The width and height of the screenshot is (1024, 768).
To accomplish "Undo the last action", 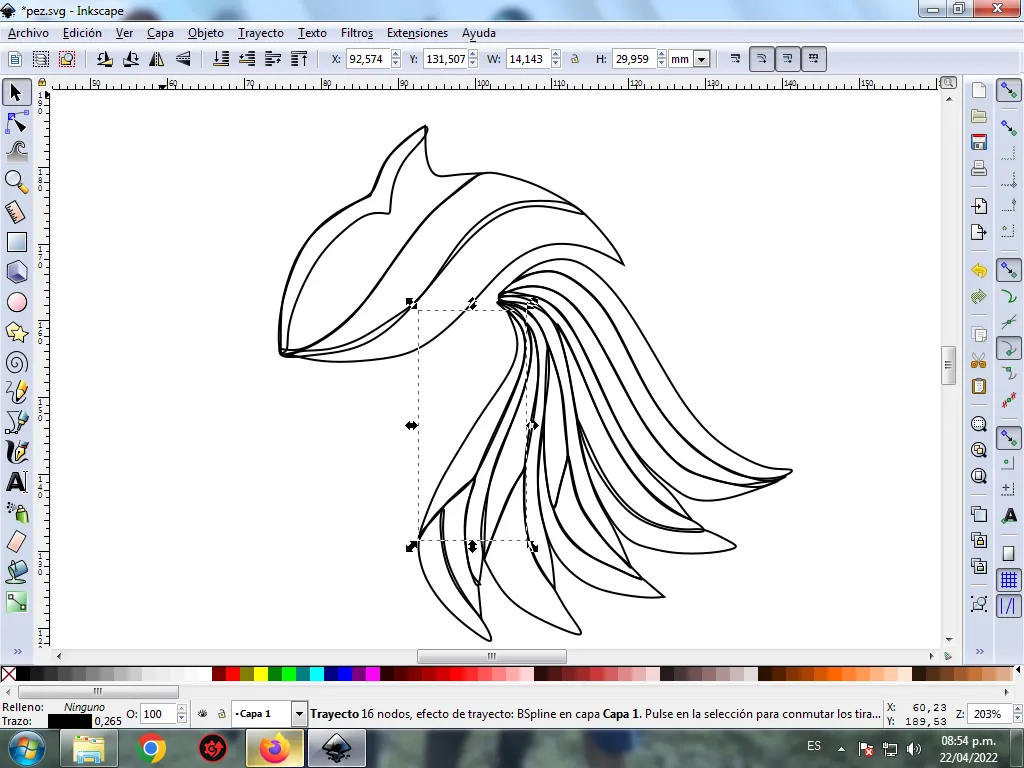I will tap(978, 270).
